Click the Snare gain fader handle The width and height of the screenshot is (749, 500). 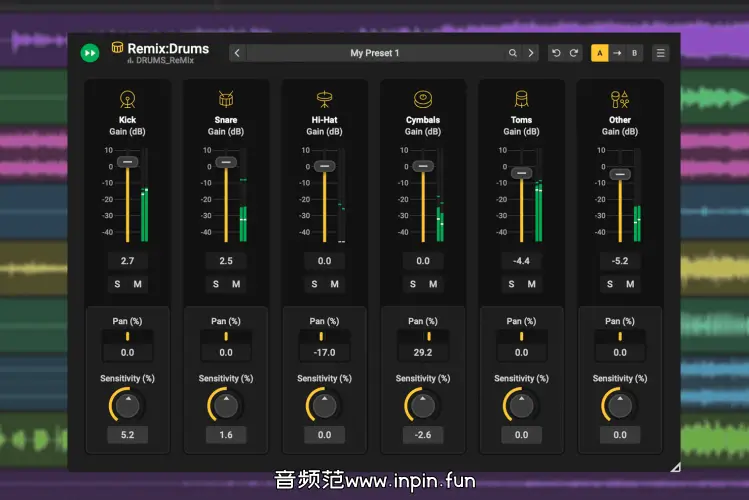(226, 162)
